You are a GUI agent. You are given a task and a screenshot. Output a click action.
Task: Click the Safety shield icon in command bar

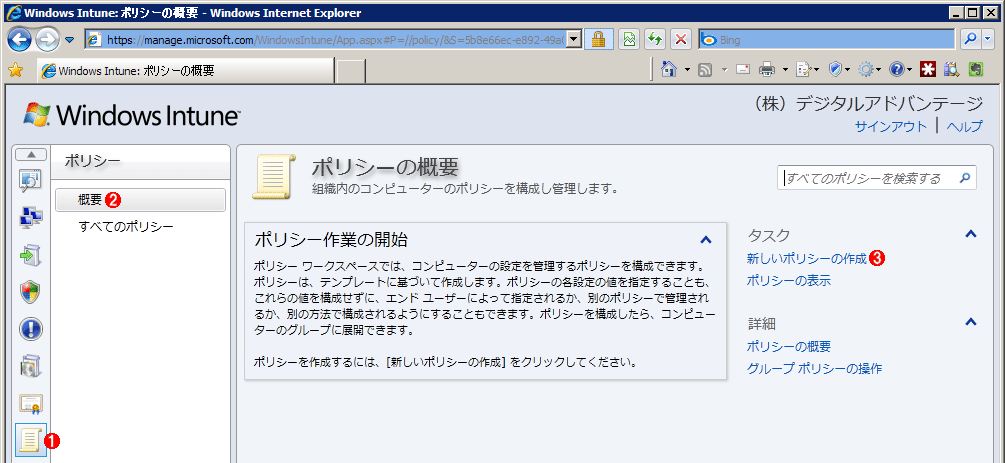click(x=835, y=70)
